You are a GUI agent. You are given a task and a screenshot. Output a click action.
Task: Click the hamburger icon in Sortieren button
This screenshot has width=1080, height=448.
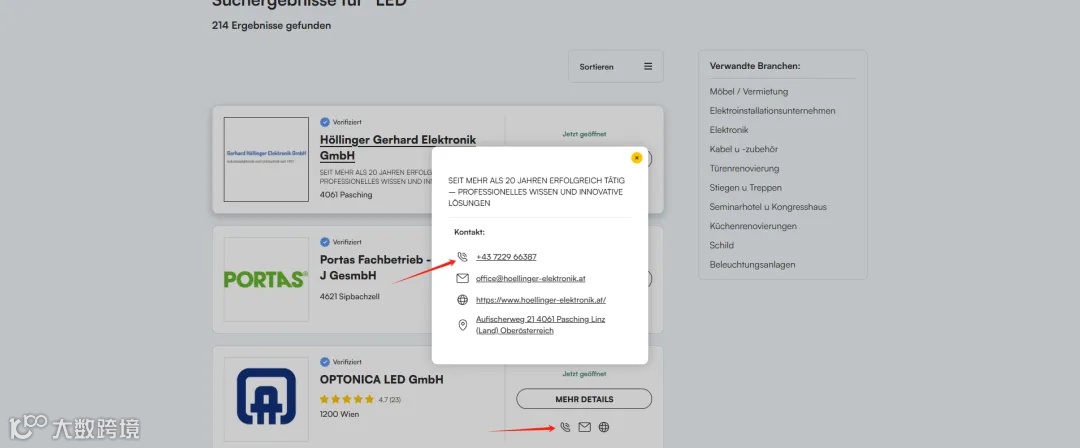pyautogui.click(x=648, y=67)
